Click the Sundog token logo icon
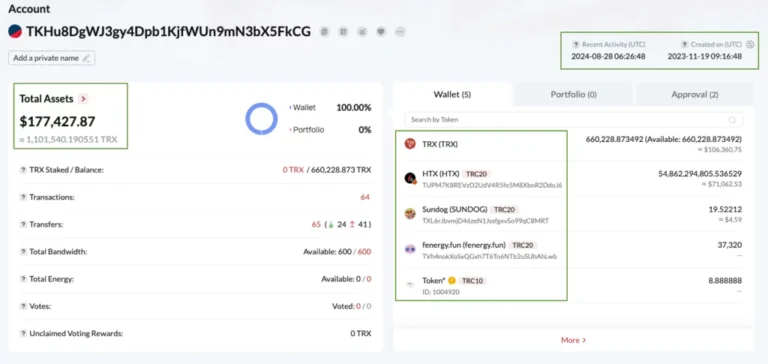 click(410, 214)
